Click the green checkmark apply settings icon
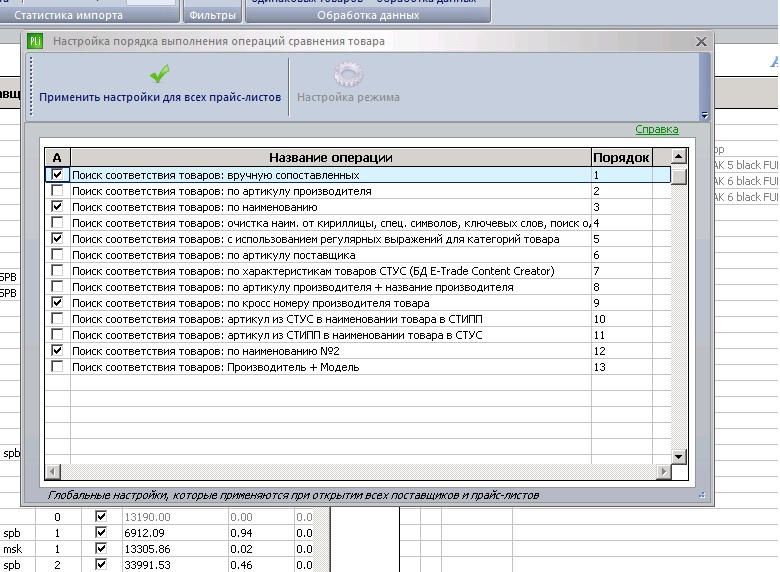The image size is (780, 572). (160, 74)
